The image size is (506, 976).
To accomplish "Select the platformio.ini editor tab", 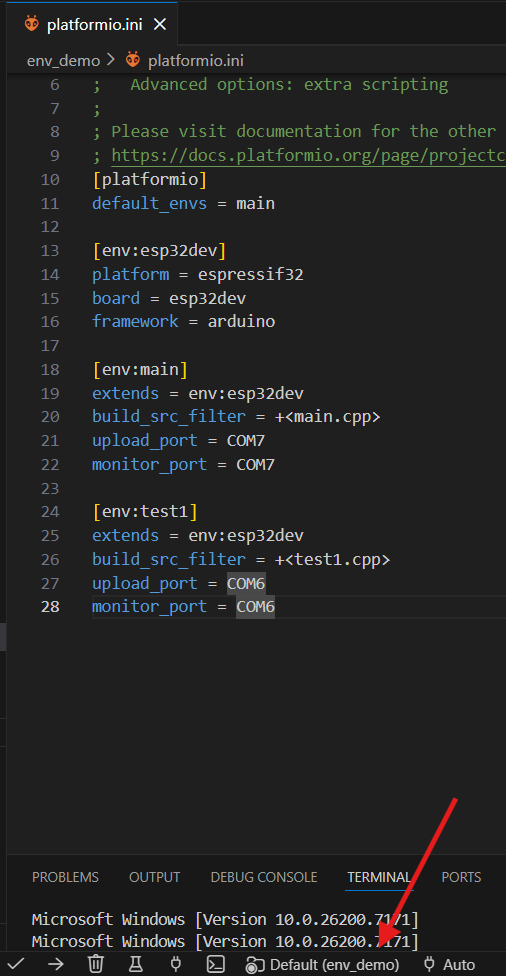I will tap(91, 24).
